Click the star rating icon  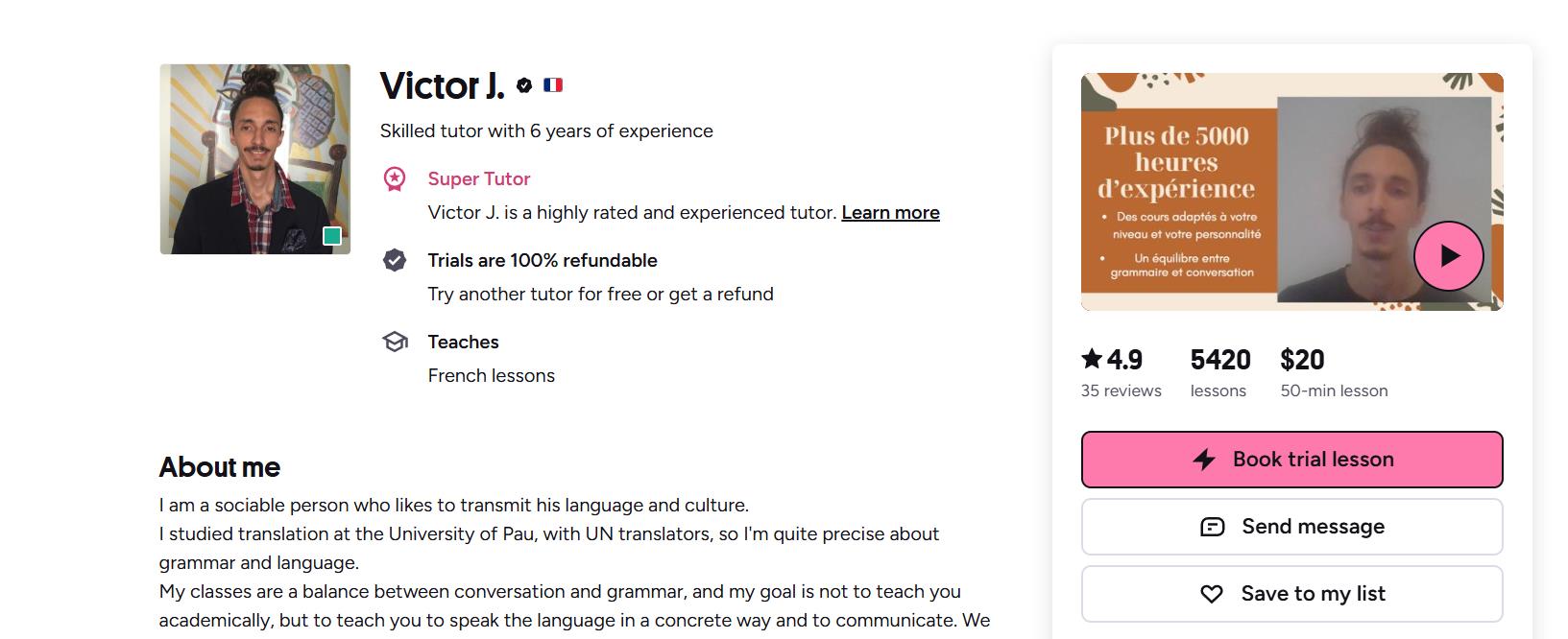1092,360
